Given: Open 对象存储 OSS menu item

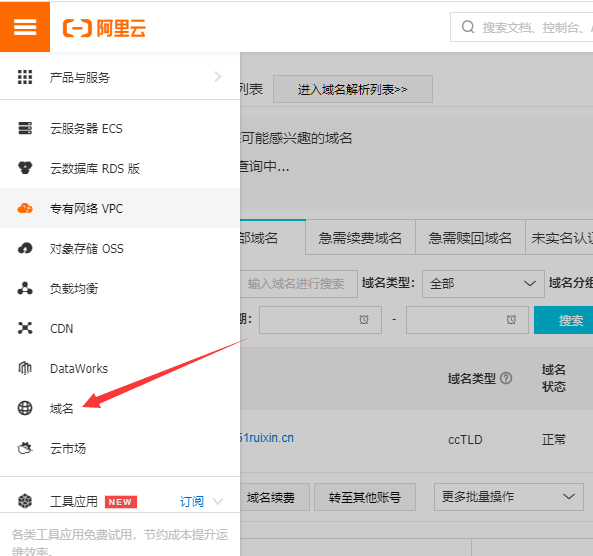Looking at the screenshot, I should (120, 248).
